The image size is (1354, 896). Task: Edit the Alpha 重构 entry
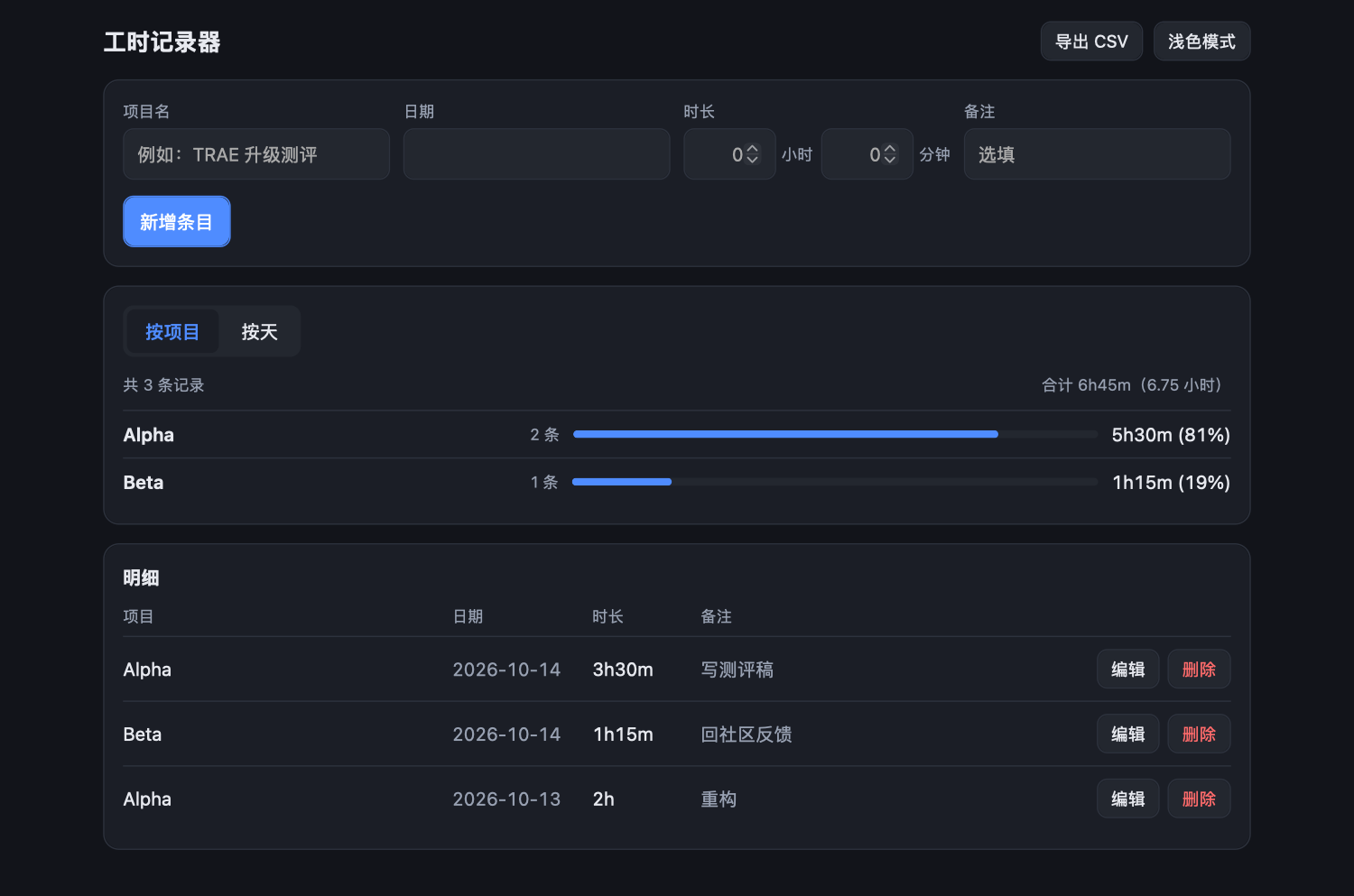click(1128, 799)
